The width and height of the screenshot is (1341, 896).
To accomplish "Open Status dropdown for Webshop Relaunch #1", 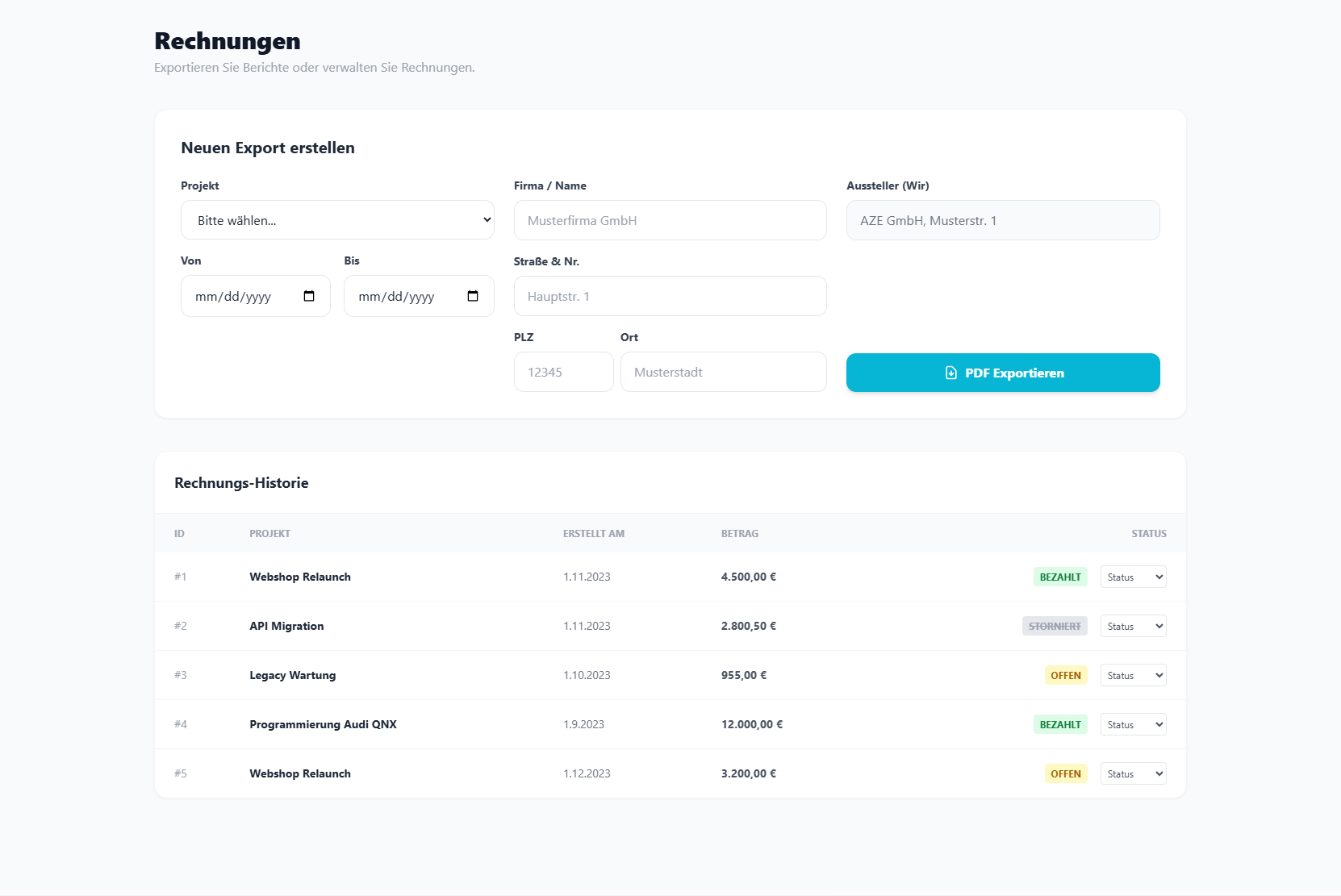I will coord(1133,577).
